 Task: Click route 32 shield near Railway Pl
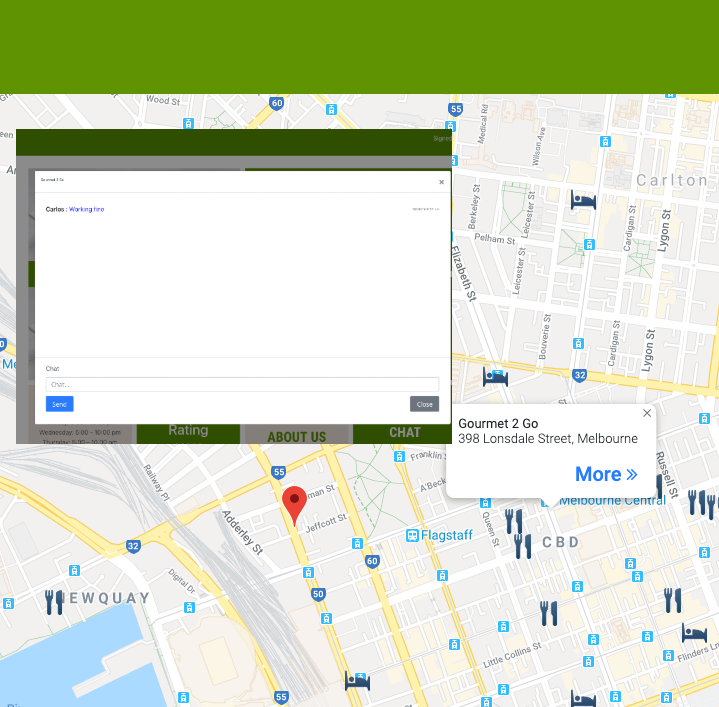[133, 546]
